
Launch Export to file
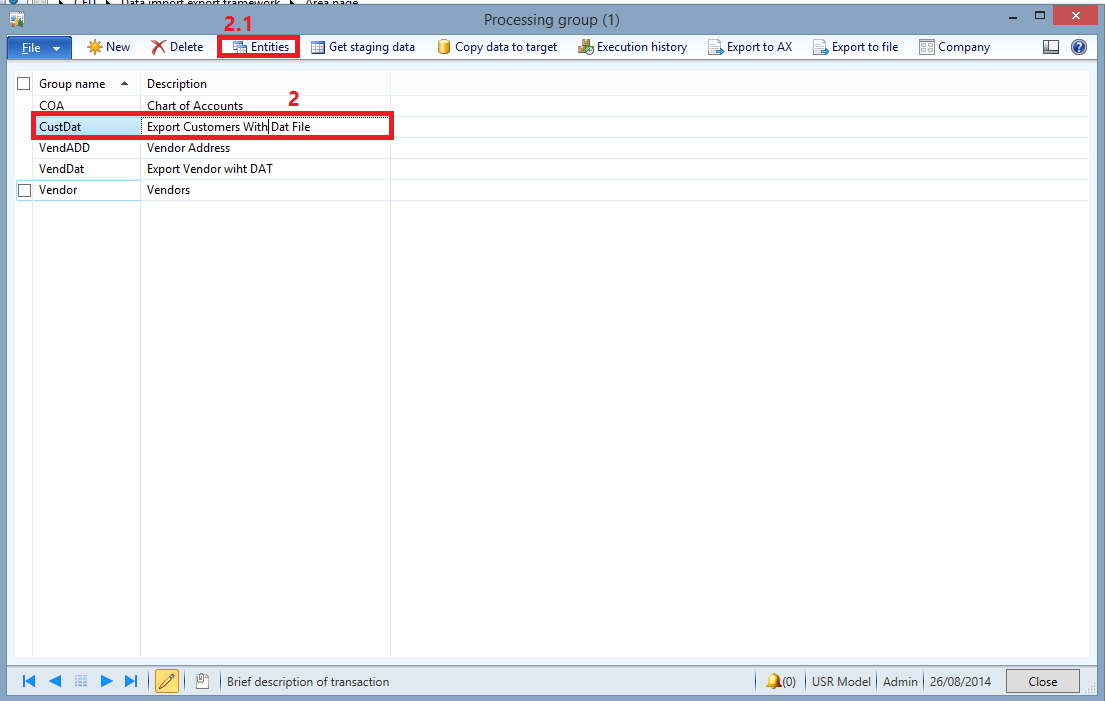[856, 46]
